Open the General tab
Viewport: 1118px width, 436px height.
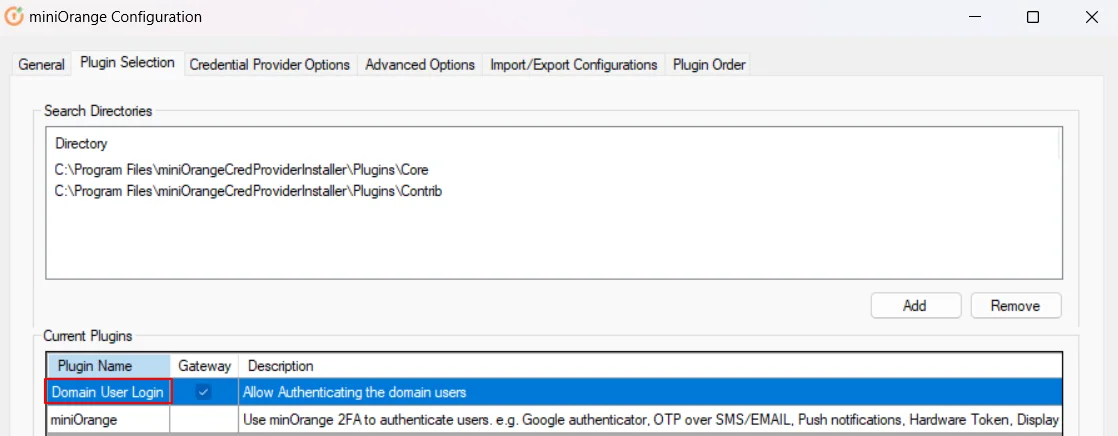coord(41,64)
